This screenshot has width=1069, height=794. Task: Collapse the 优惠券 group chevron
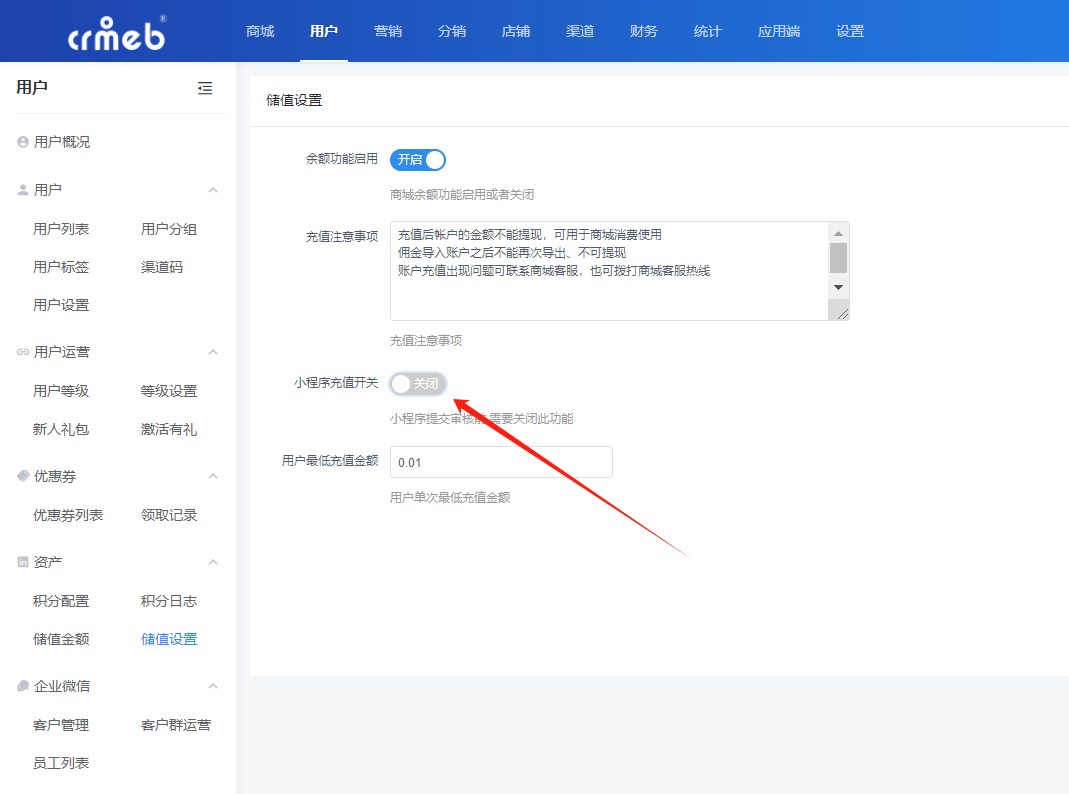tap(213, 476)
